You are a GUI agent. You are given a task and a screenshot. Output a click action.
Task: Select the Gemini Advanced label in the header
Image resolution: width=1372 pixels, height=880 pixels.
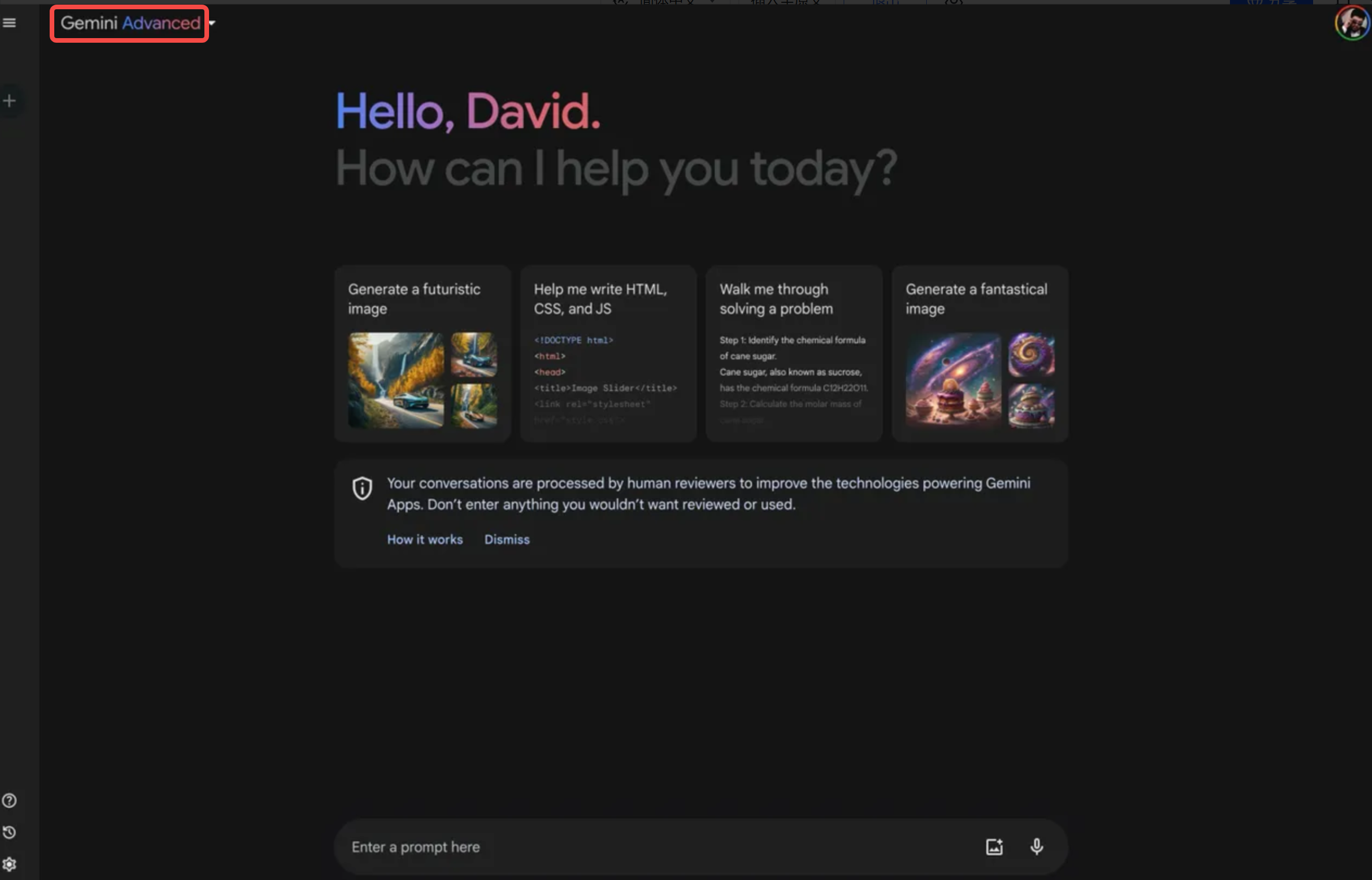[128, 24]
